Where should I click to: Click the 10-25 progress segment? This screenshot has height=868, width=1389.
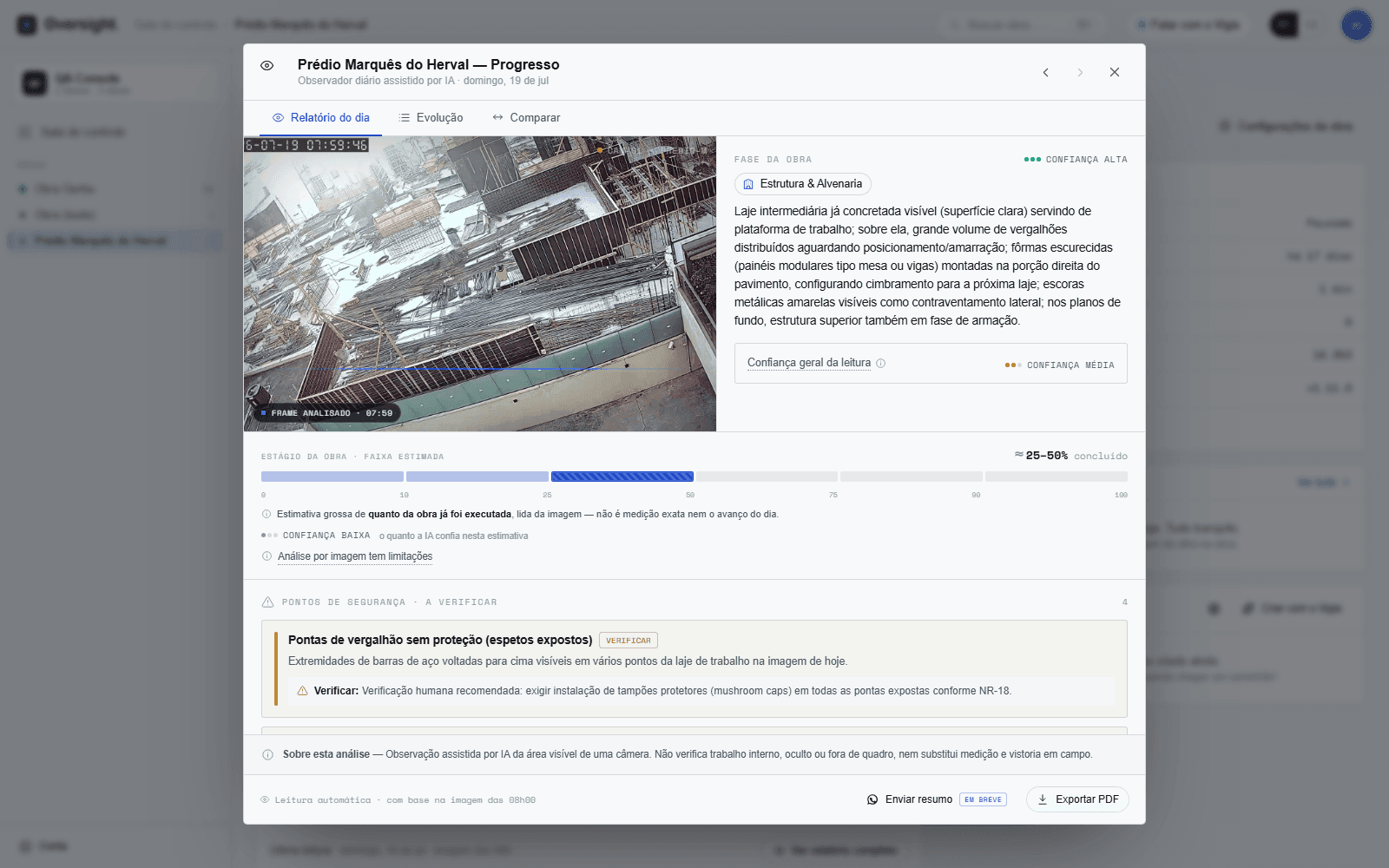coord(477,477)
